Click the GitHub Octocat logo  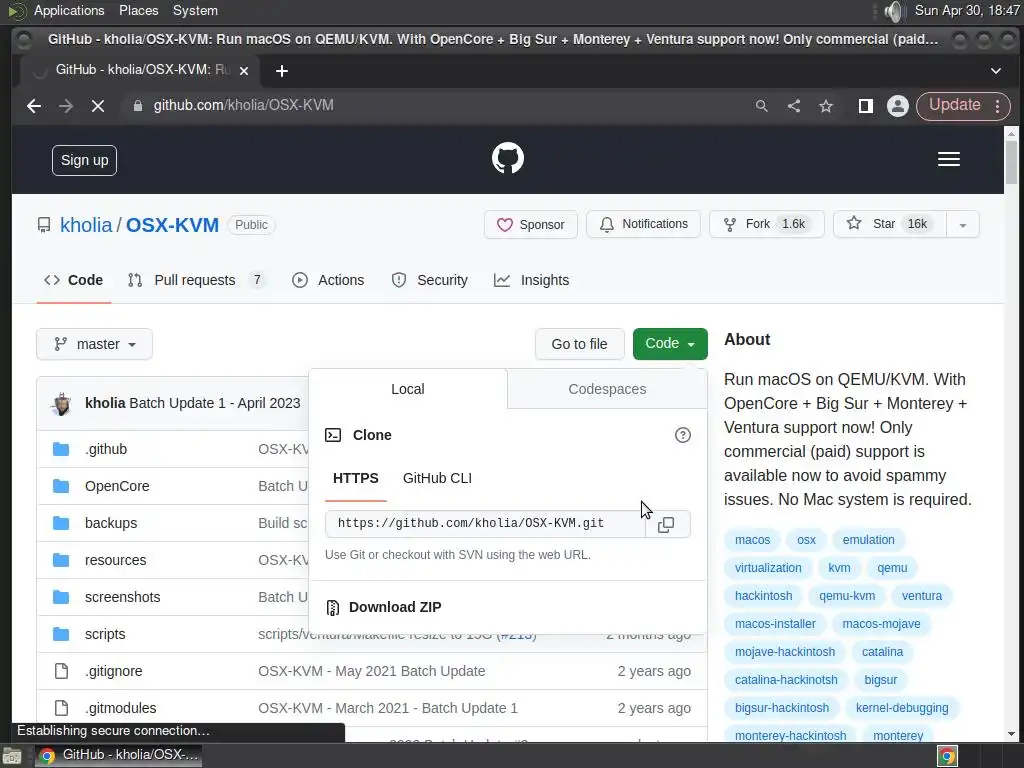coord(507,158)
